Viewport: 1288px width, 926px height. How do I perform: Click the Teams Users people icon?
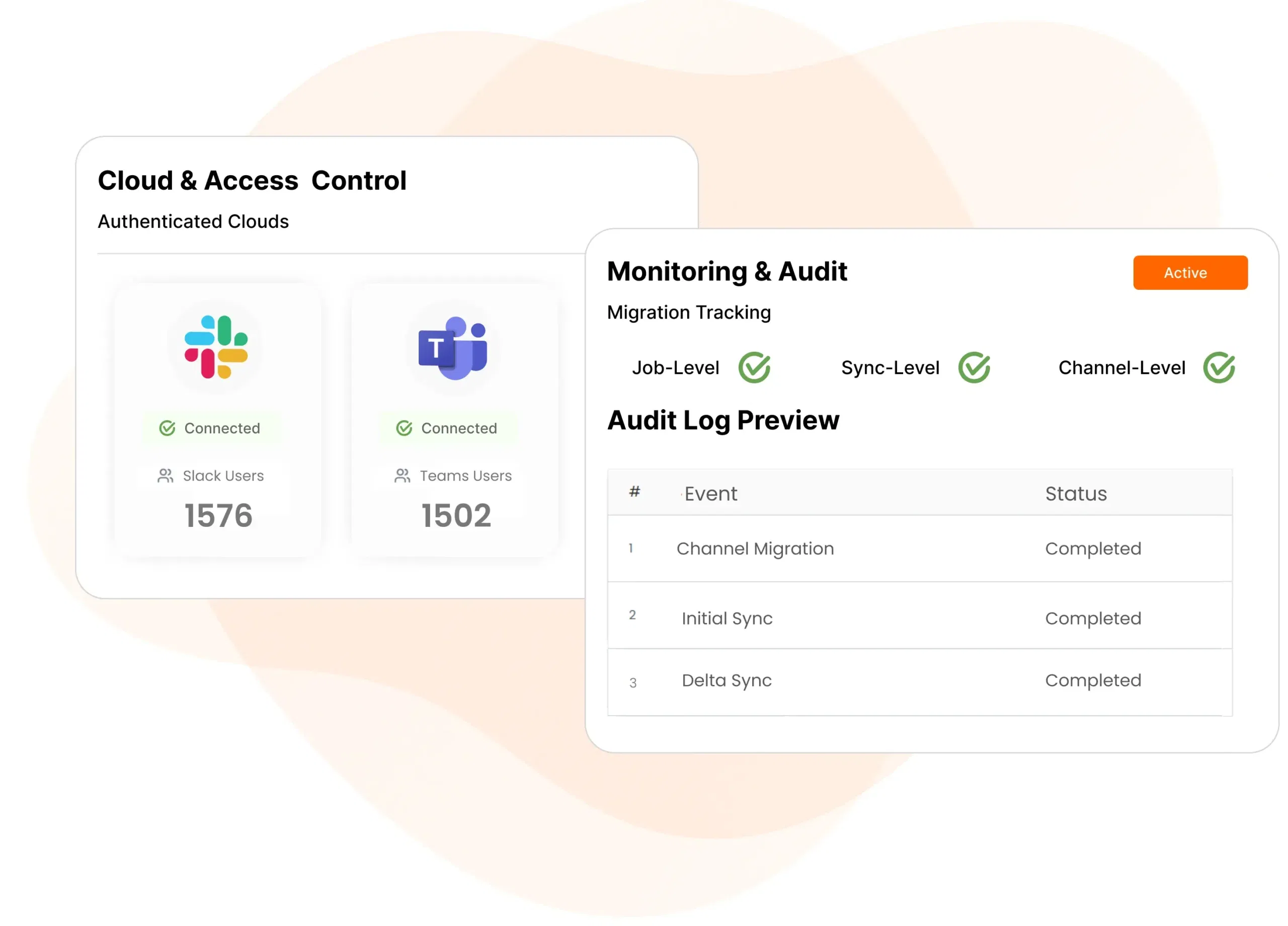pos(402,476)
